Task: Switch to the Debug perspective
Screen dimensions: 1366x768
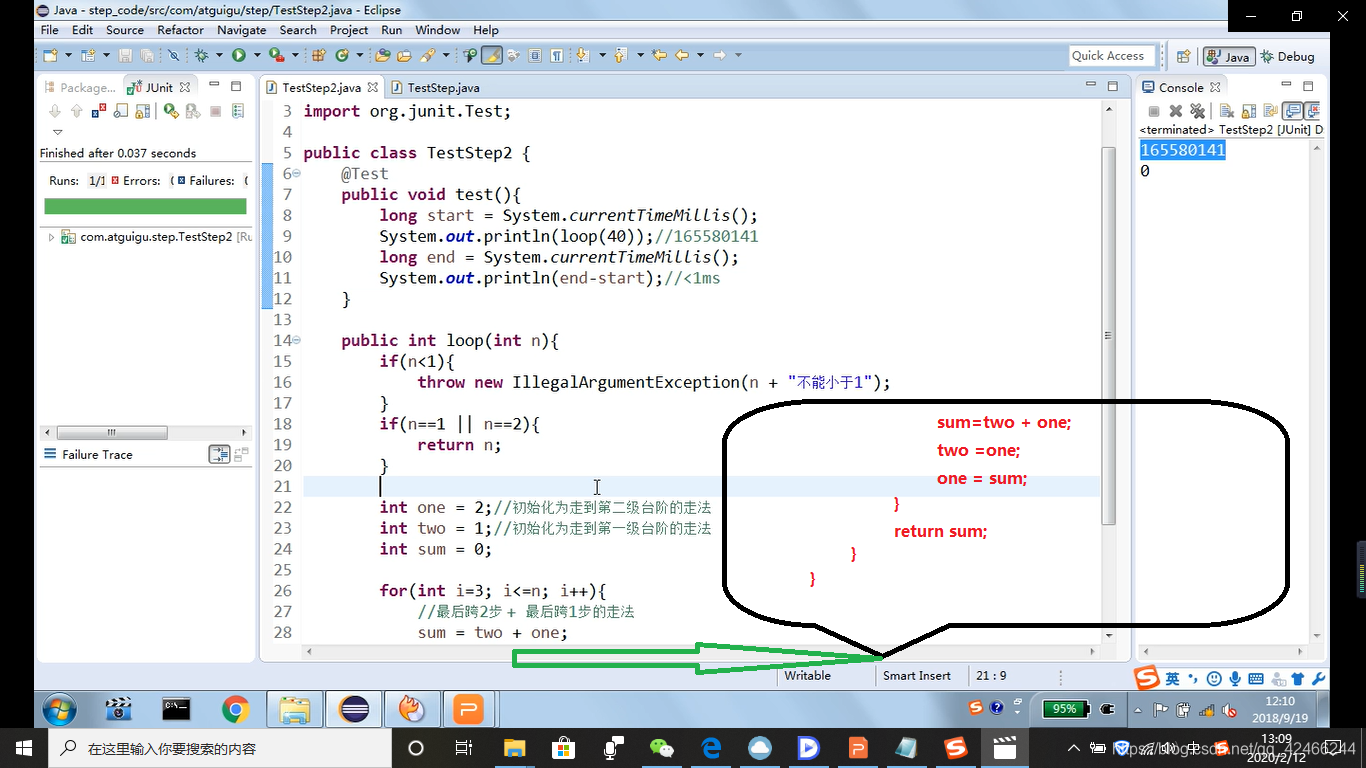Action: coord(1288,56)
